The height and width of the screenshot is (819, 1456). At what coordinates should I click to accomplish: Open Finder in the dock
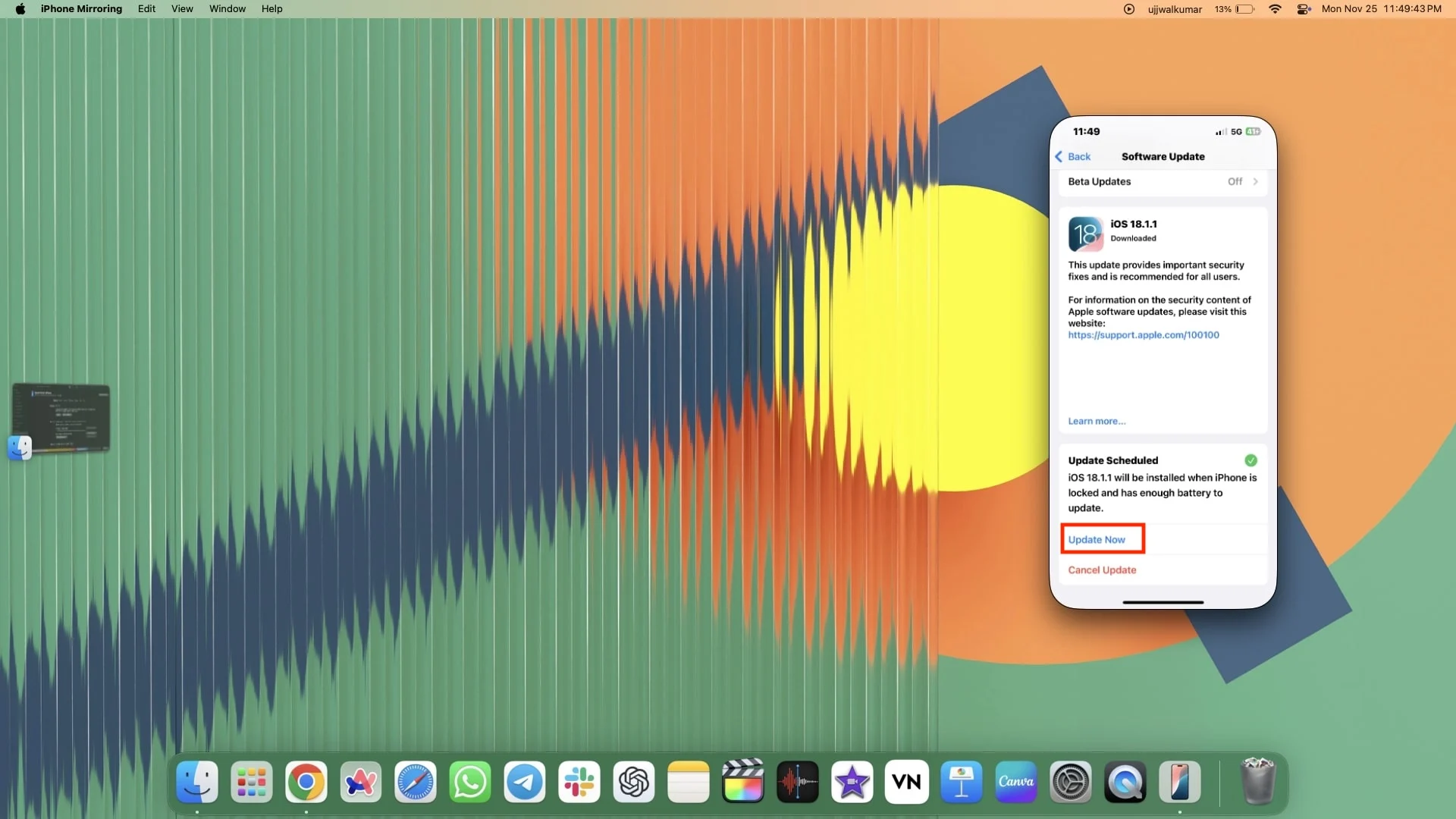(197, 781)
